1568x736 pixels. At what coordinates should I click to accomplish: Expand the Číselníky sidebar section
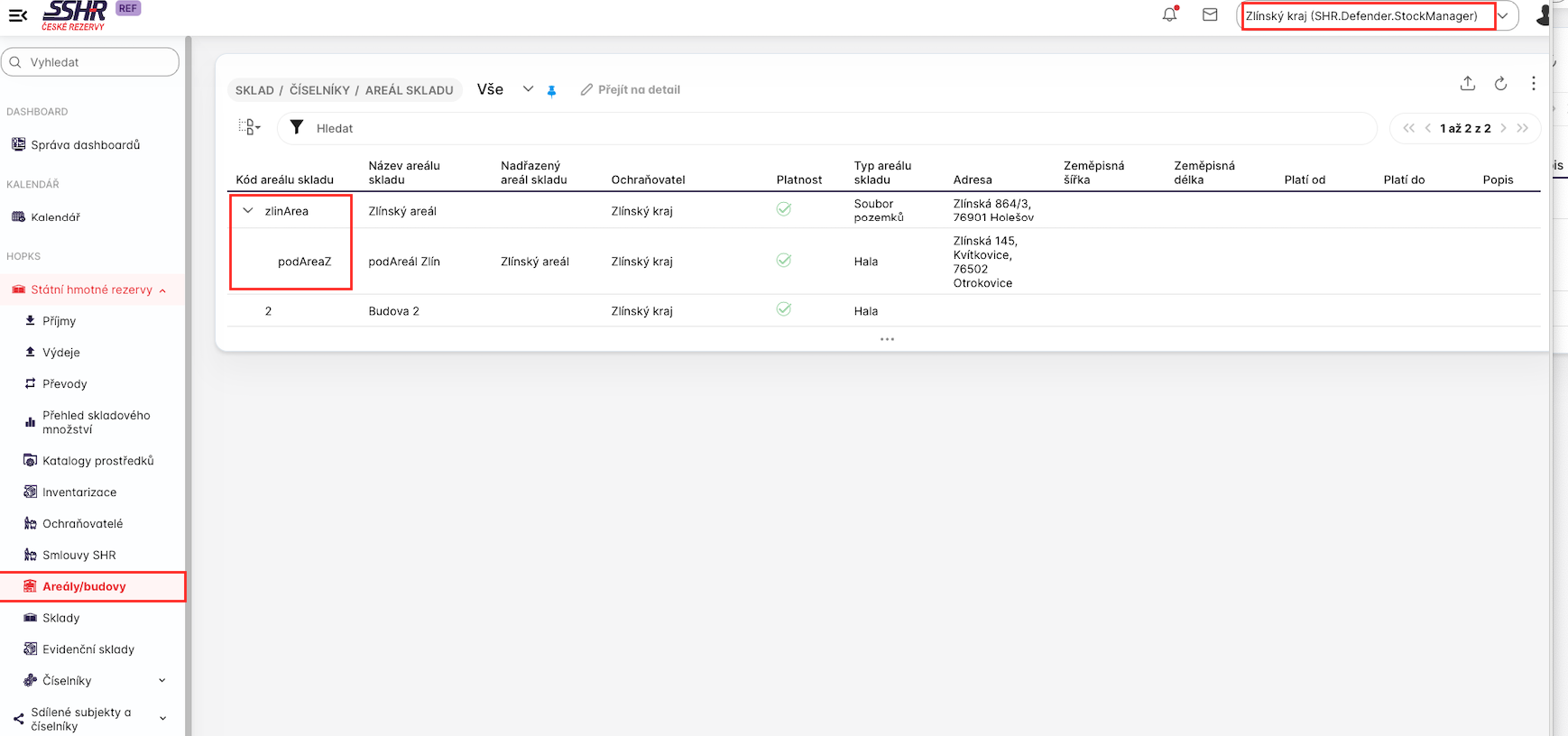click(x=161, y=681)
